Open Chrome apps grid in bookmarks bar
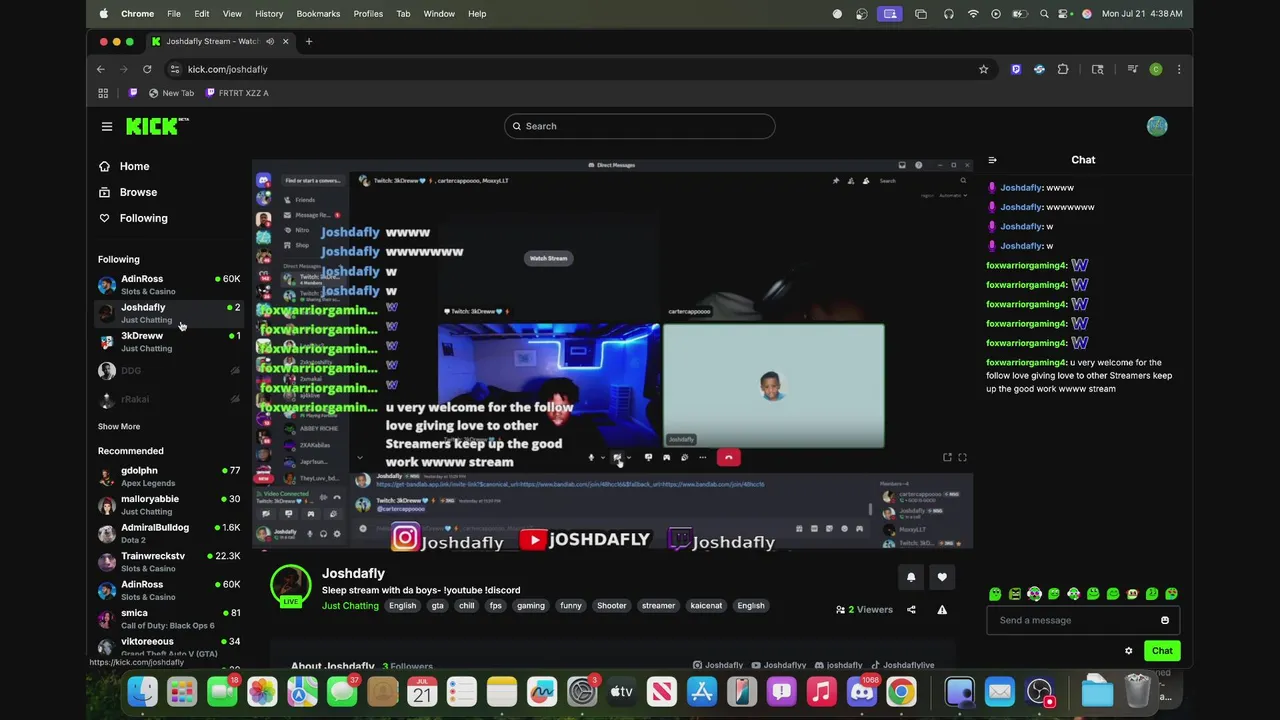The width and height of the screenshot is (1280, 720). (103, 93)
